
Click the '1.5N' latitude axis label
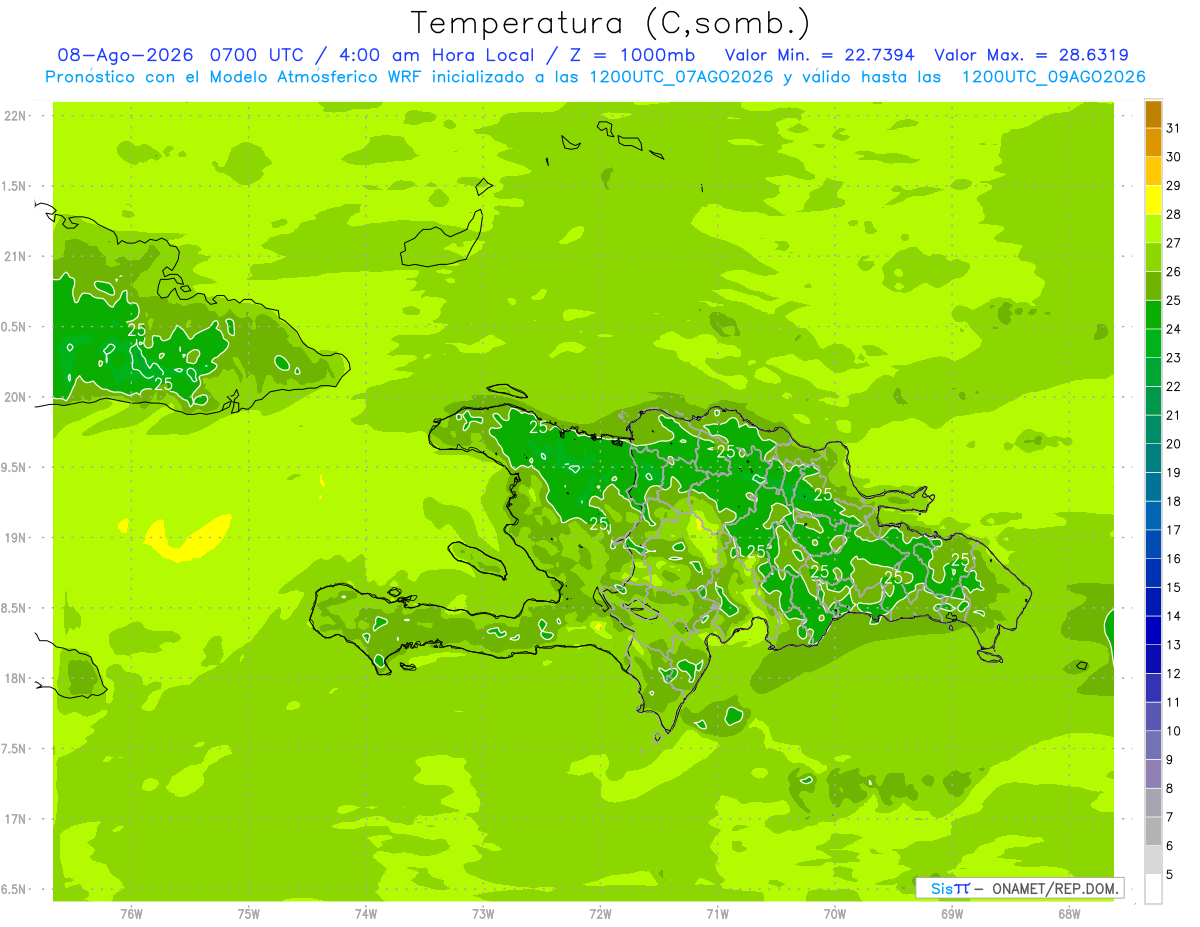[14, 186]
